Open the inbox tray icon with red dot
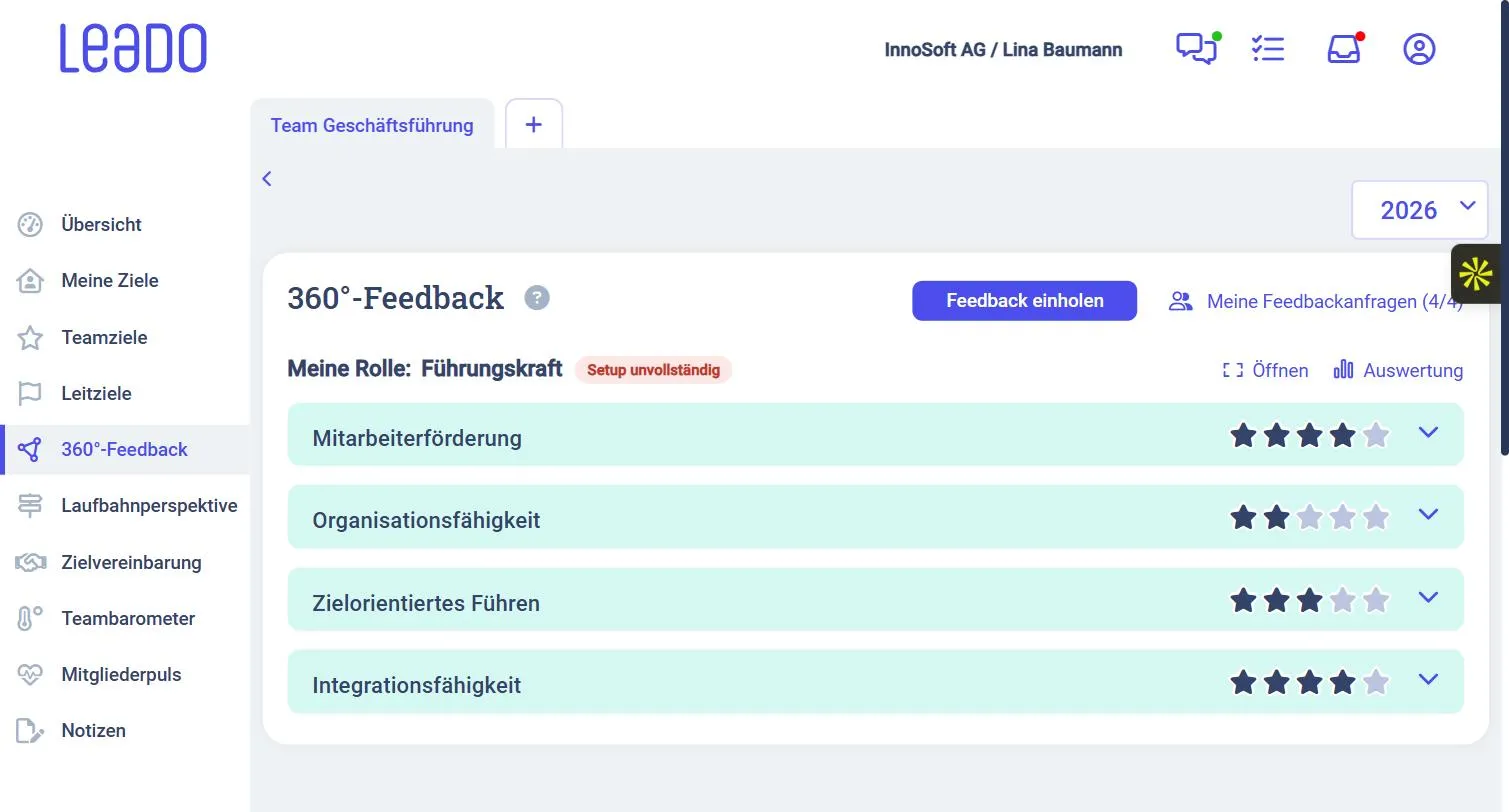The image size is (1509, 812). click(x=1344, y=48)
